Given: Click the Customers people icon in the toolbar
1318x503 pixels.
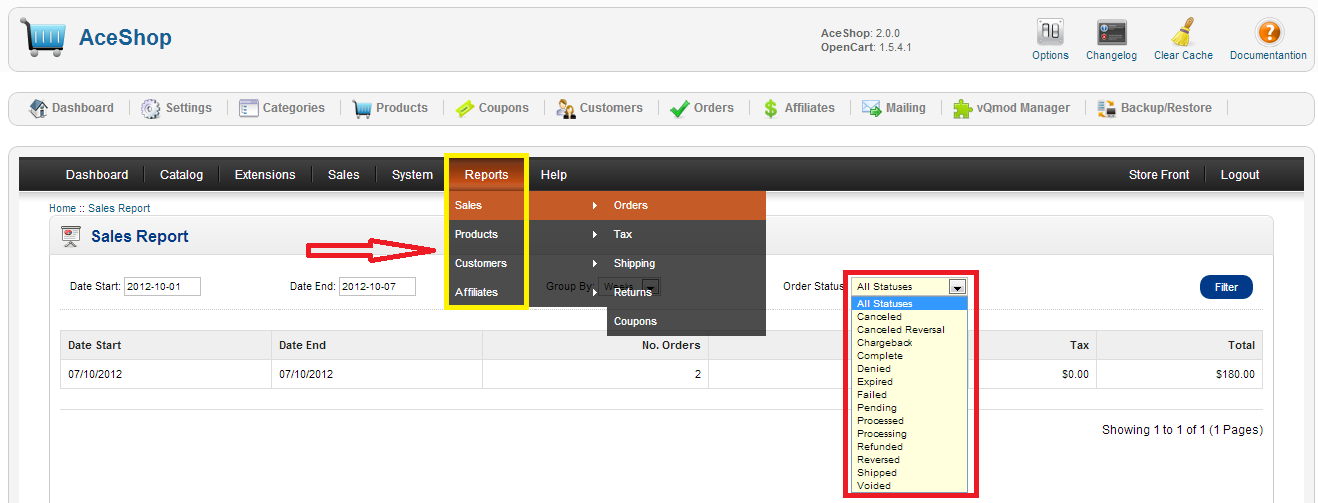Looking at the screenshot, I should coord(566,108).
